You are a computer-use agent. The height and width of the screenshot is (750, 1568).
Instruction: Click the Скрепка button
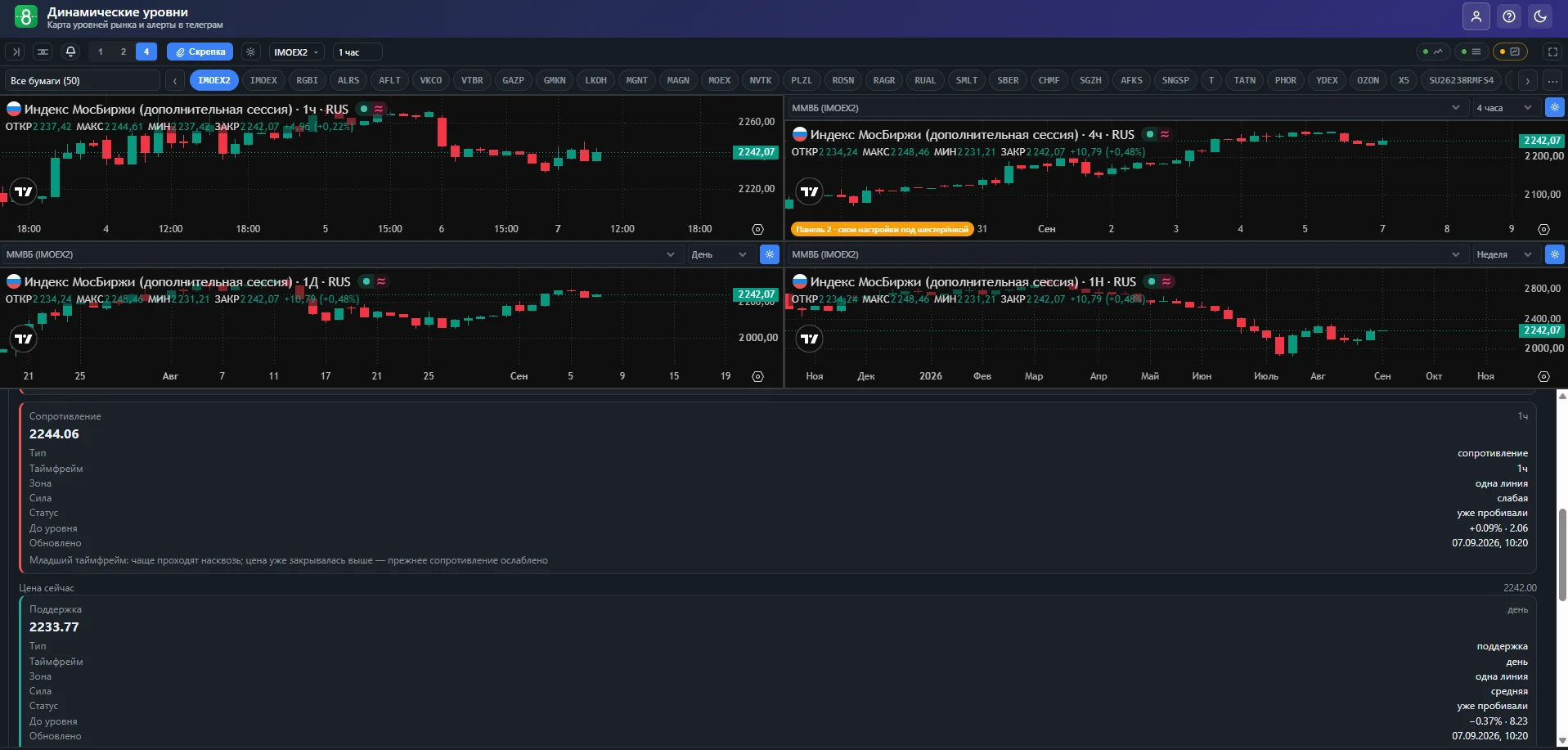click(x=200, y=52)
